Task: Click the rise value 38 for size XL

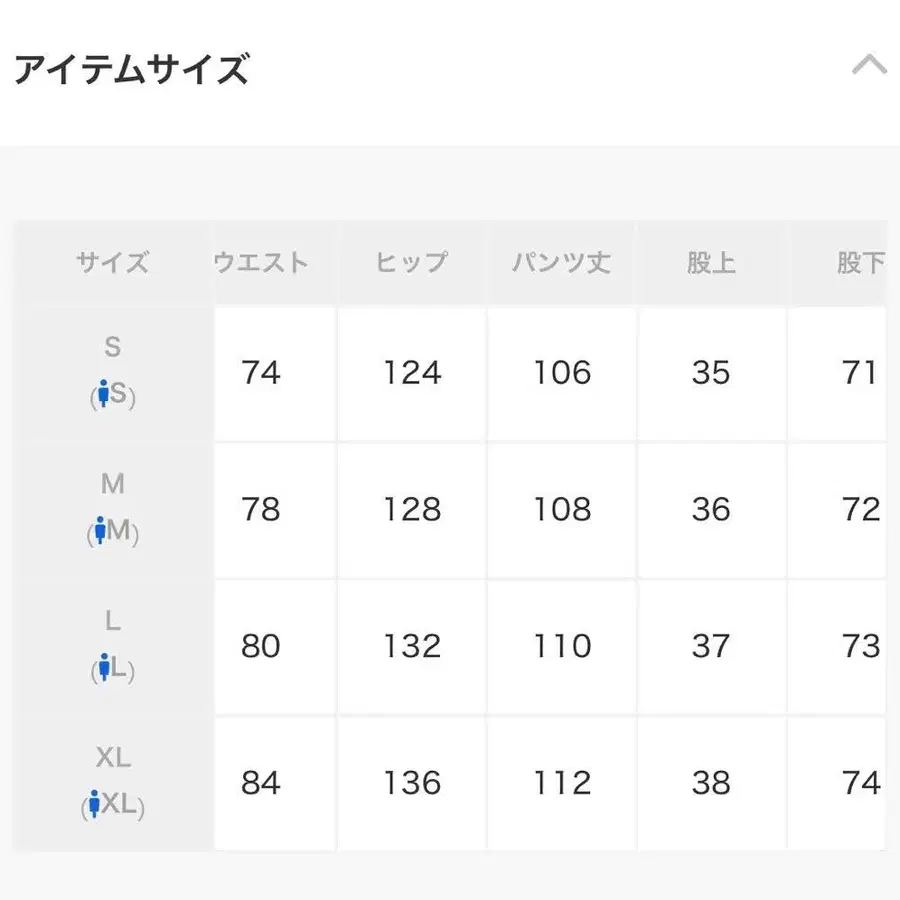Action: (x=711, y=784)
